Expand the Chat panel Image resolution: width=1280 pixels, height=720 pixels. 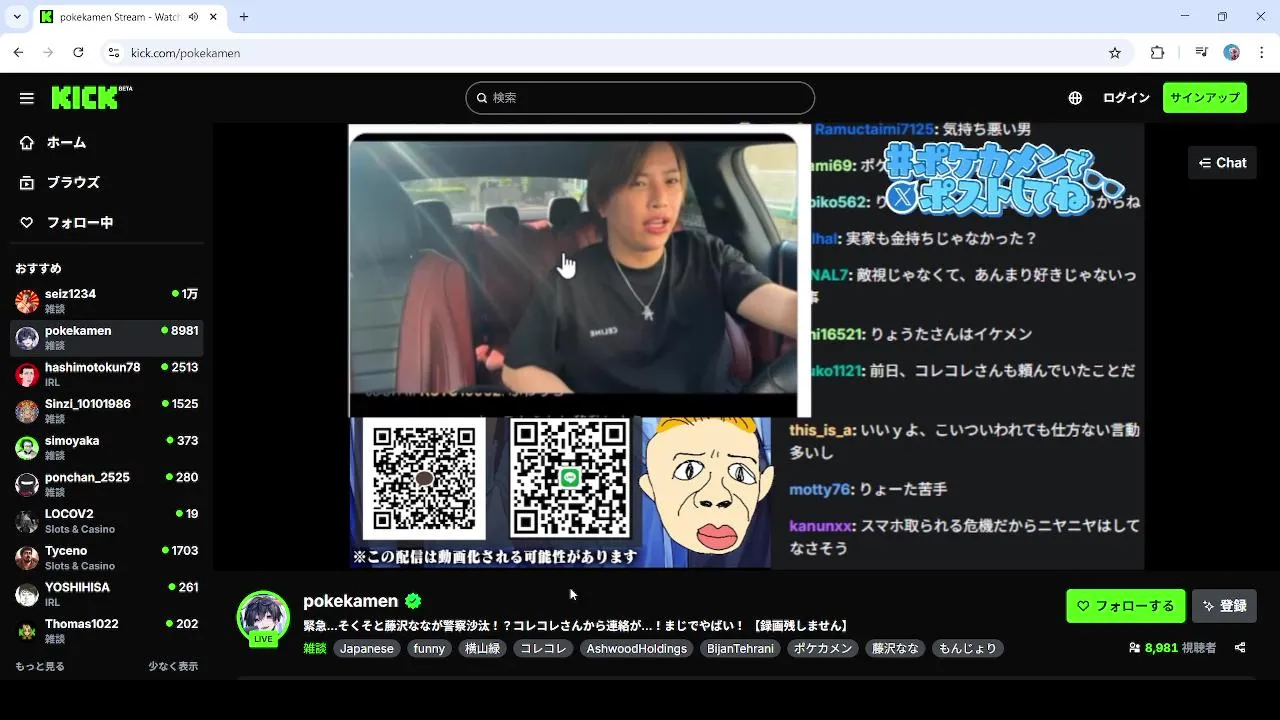pyautogui.click(x=1222, y=163)
